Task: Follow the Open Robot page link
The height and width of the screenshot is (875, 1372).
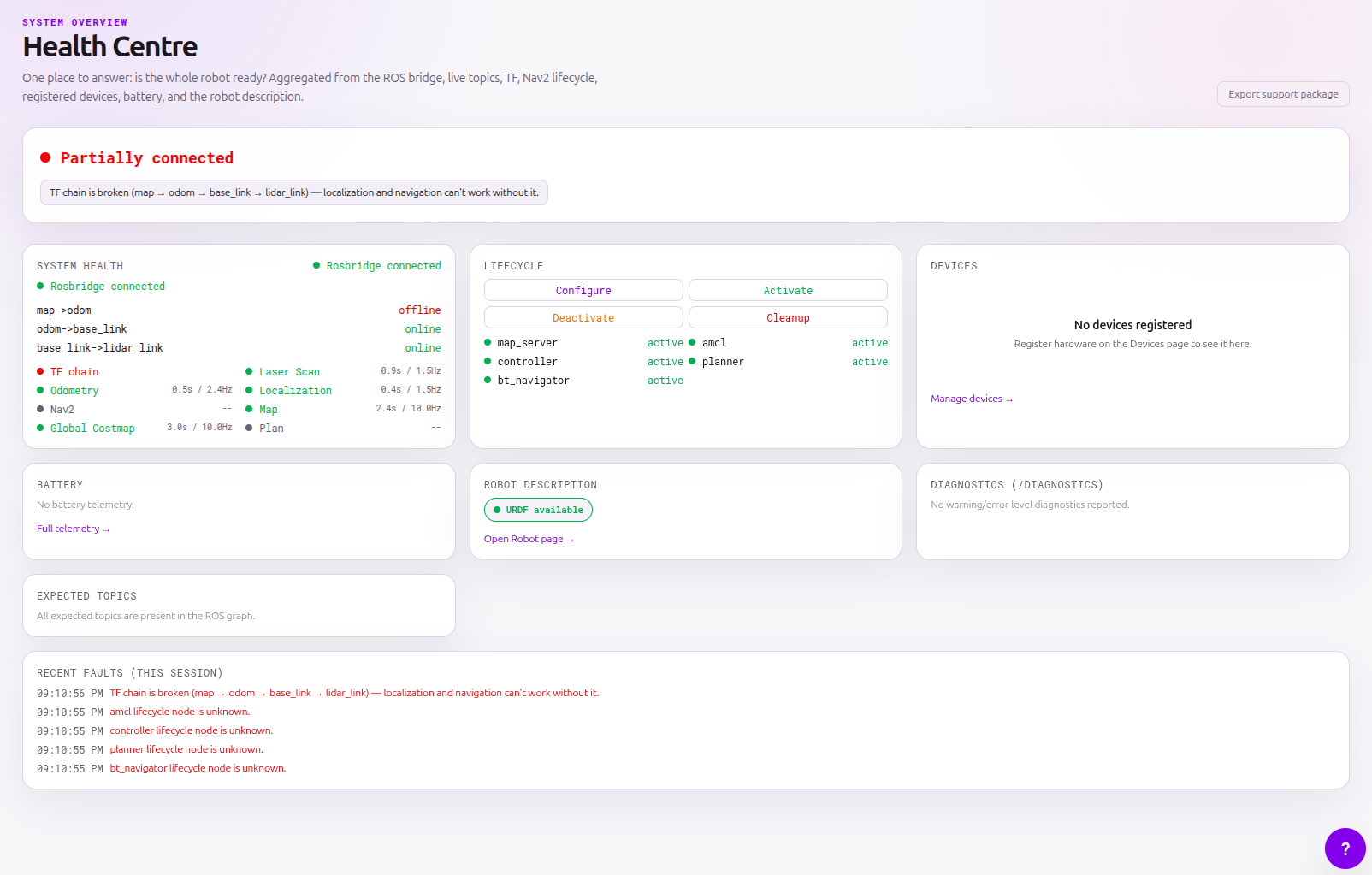Action: click(529, 539)
